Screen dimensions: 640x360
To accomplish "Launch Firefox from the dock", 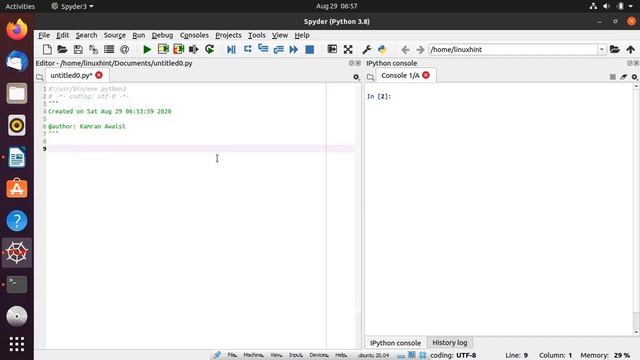I will [17, 30].
